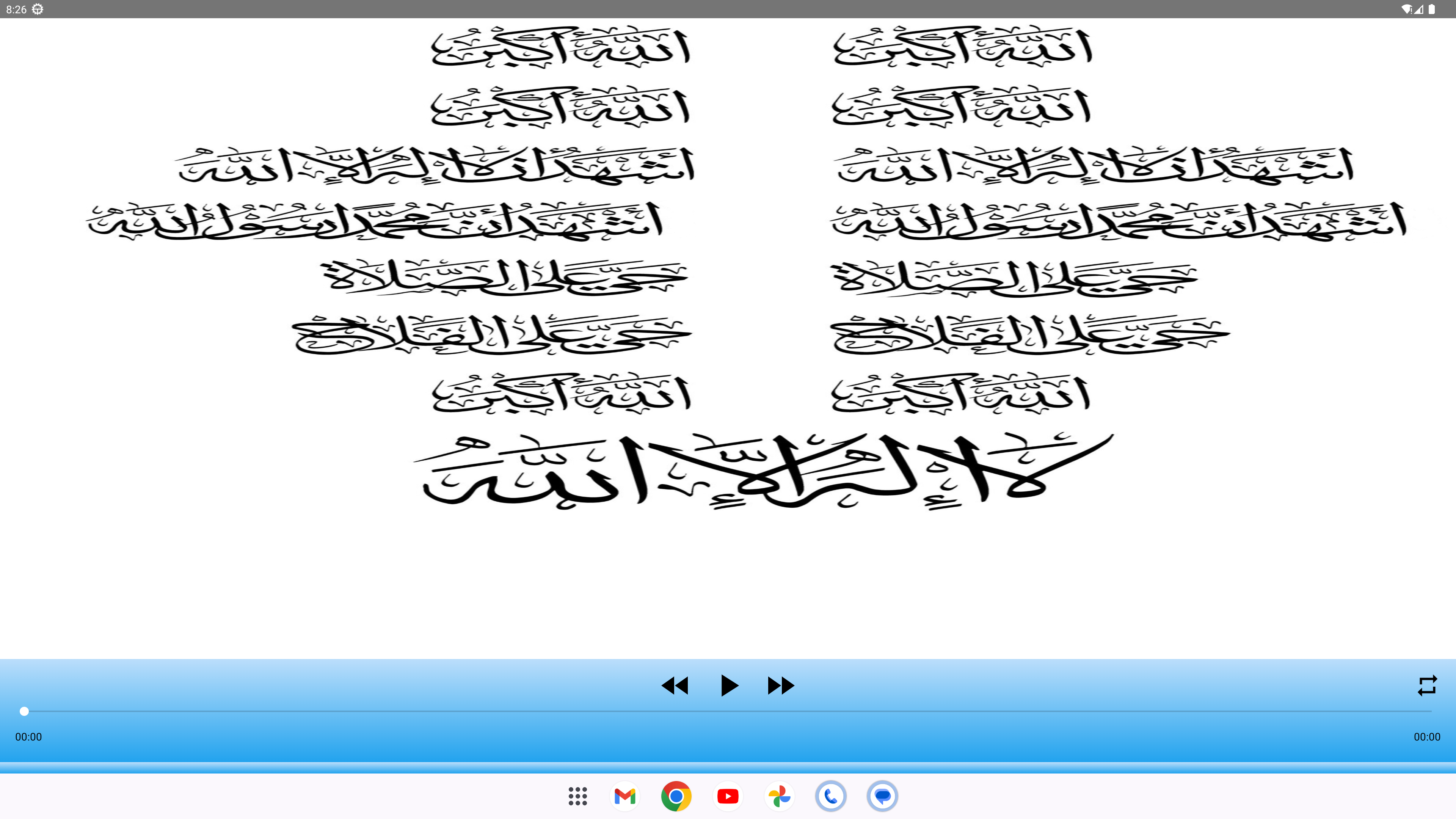Click the 8:26 clock in status bar
This screenshot has width=1456, height=819.
click(16, 9)
